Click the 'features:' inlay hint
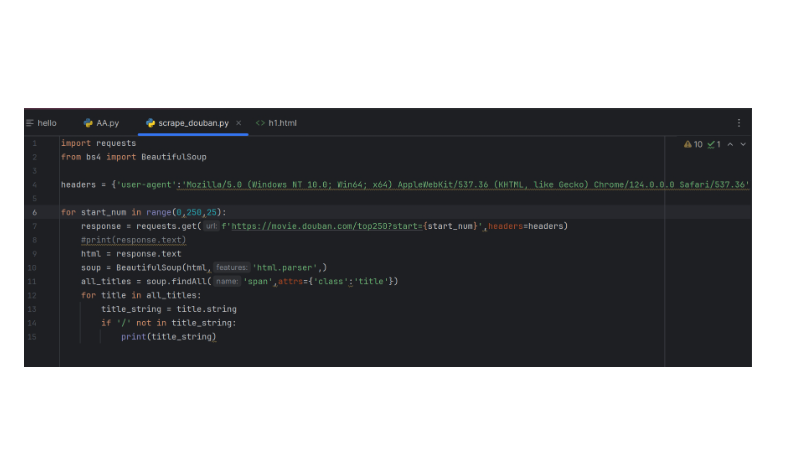The height and width of the screenshot is (453, 800). (231, 268)
